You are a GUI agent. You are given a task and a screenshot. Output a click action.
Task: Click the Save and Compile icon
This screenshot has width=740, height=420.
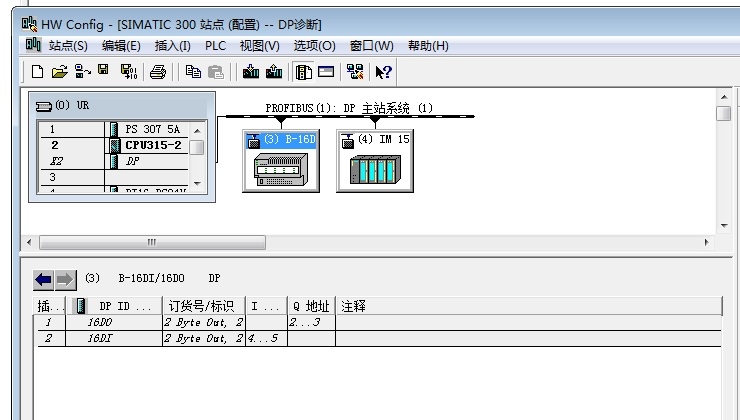click(129, 72)
